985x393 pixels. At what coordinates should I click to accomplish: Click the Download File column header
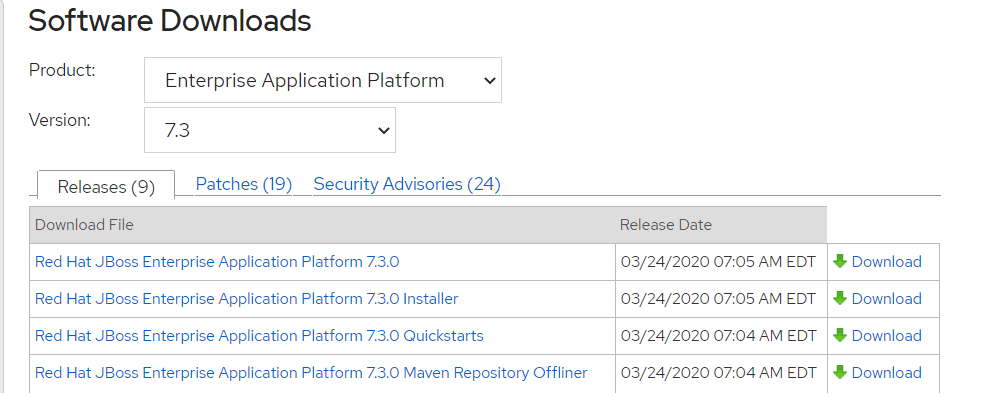click(322, 225)
